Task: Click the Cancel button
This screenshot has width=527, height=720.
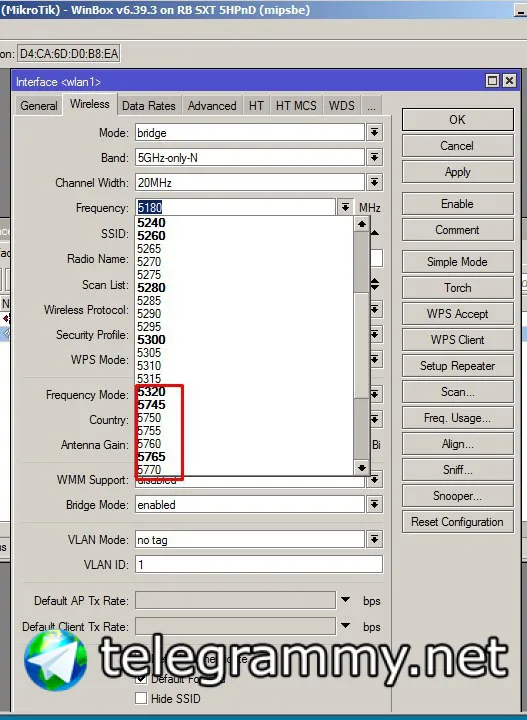Action: [x=458, y=146]
